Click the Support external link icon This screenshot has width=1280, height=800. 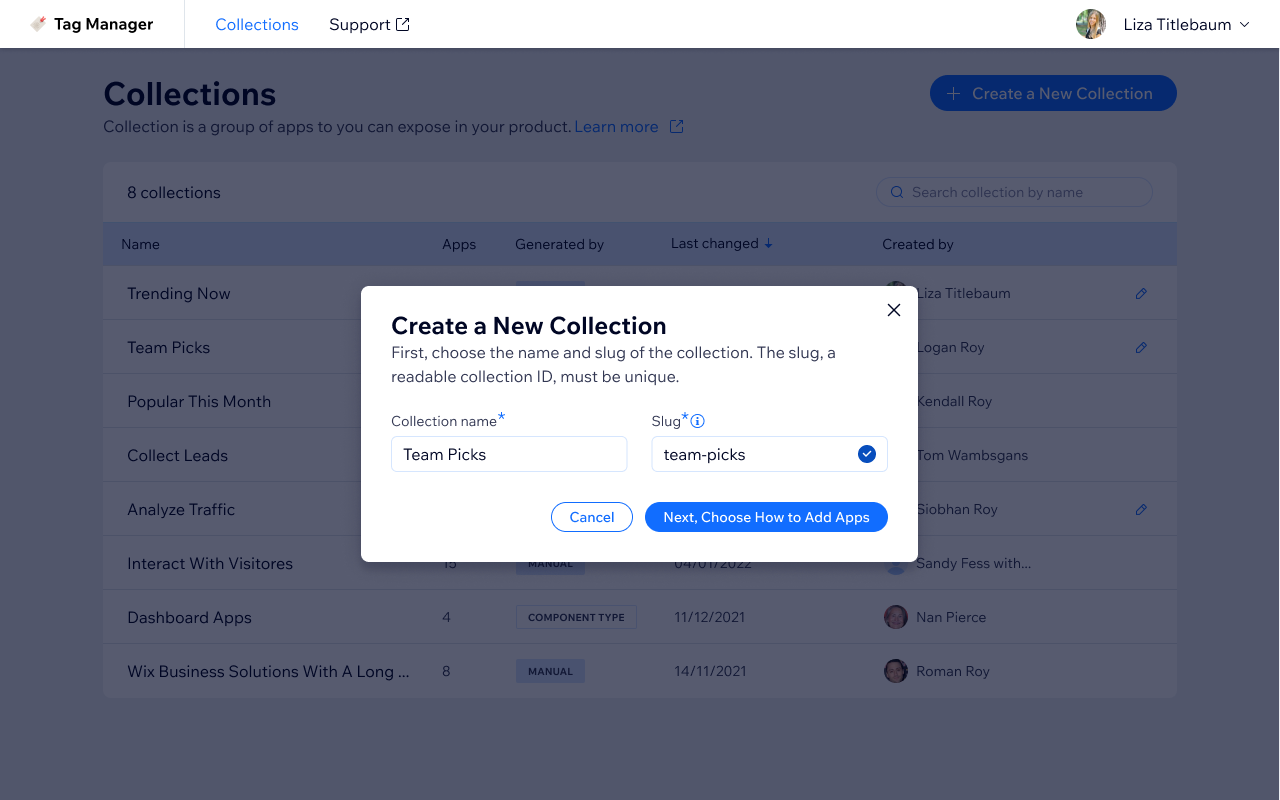point(403,24)
